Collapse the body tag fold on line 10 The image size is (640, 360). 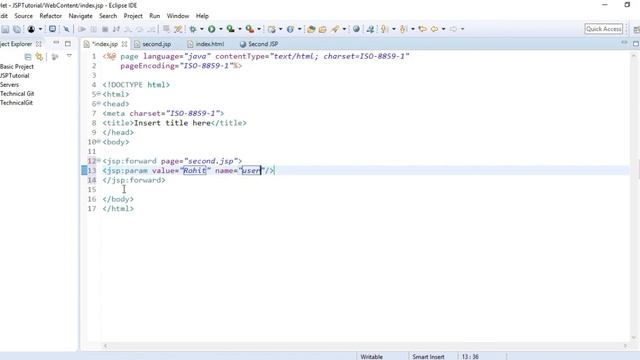(x=98, y=142)
